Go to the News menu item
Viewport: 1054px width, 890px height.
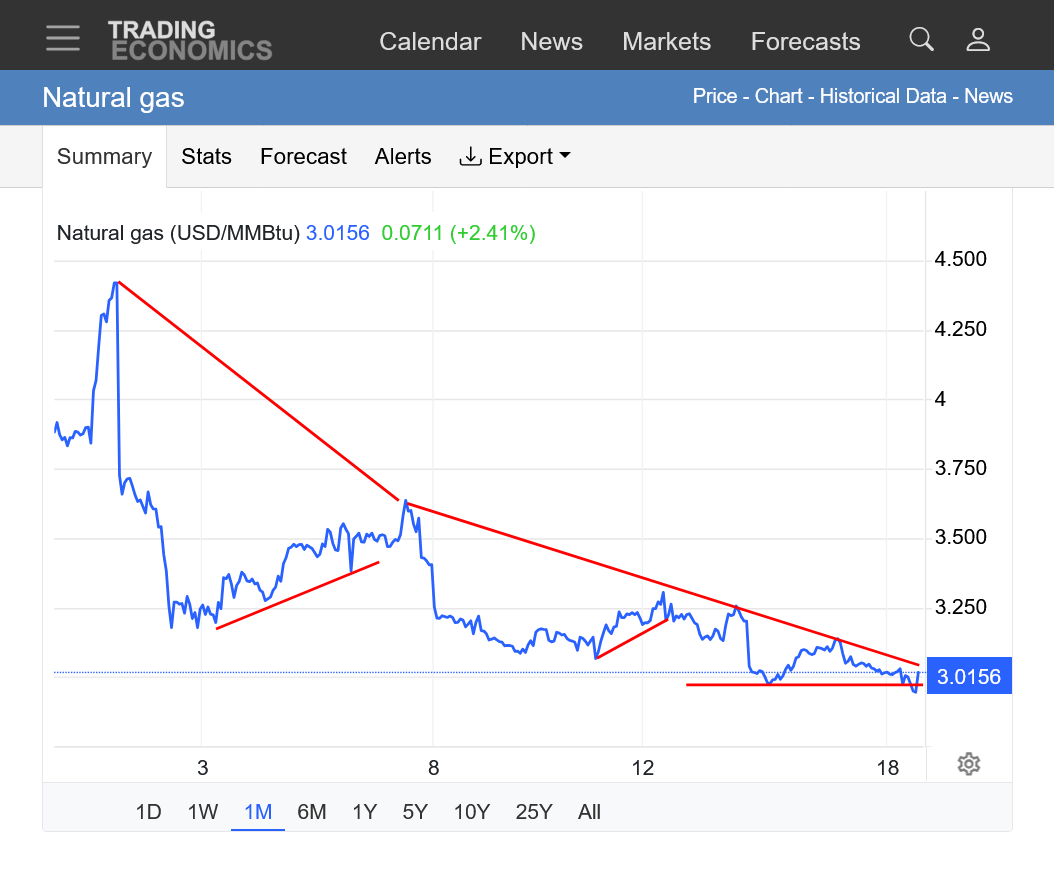551,42
